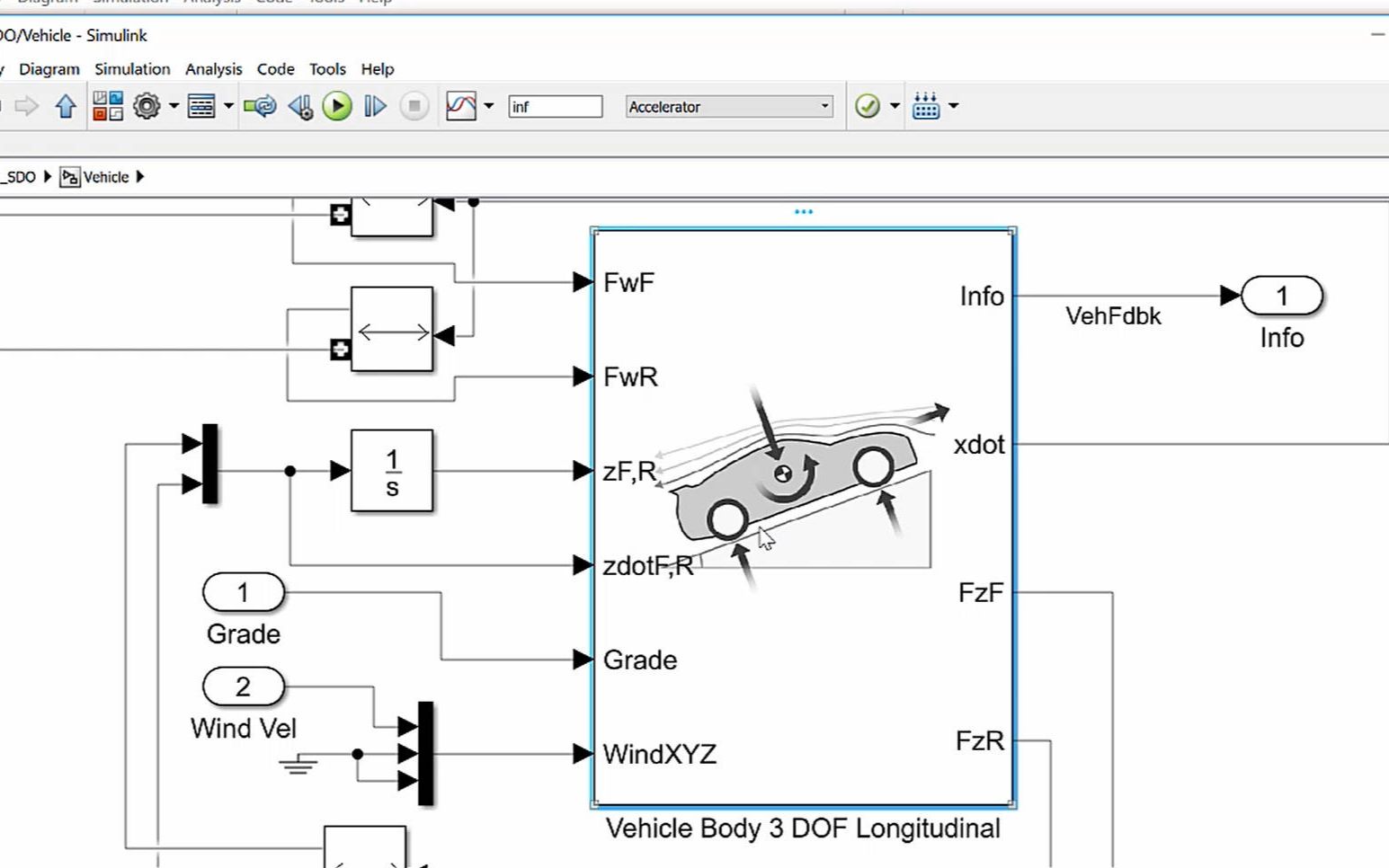Click the forward navigation arrow
The image size is (1389, 868).
[x=27, y=107]
